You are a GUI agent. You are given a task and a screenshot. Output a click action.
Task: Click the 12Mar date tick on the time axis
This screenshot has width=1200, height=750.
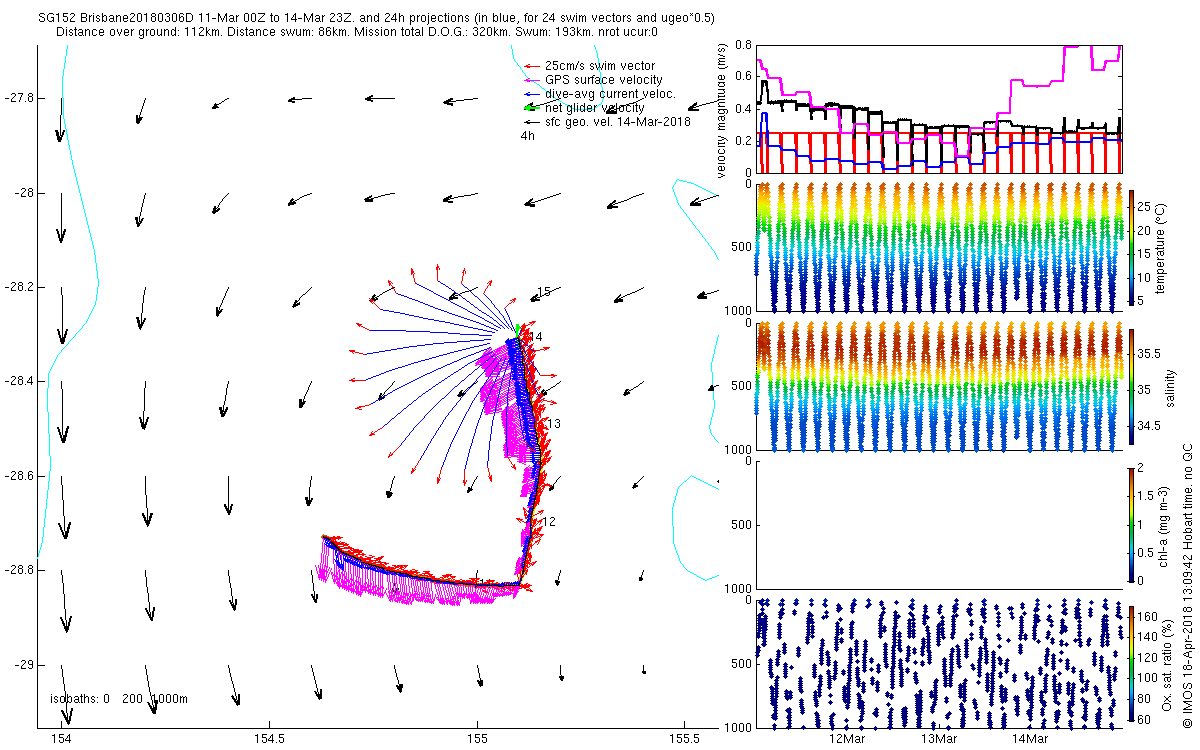point(847,739)
